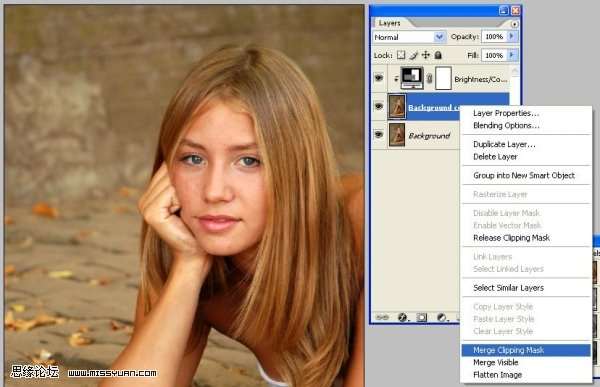
Task: Click the clipping arrow on Brightness/Contrast layer
Action: [x=396, y=78]
